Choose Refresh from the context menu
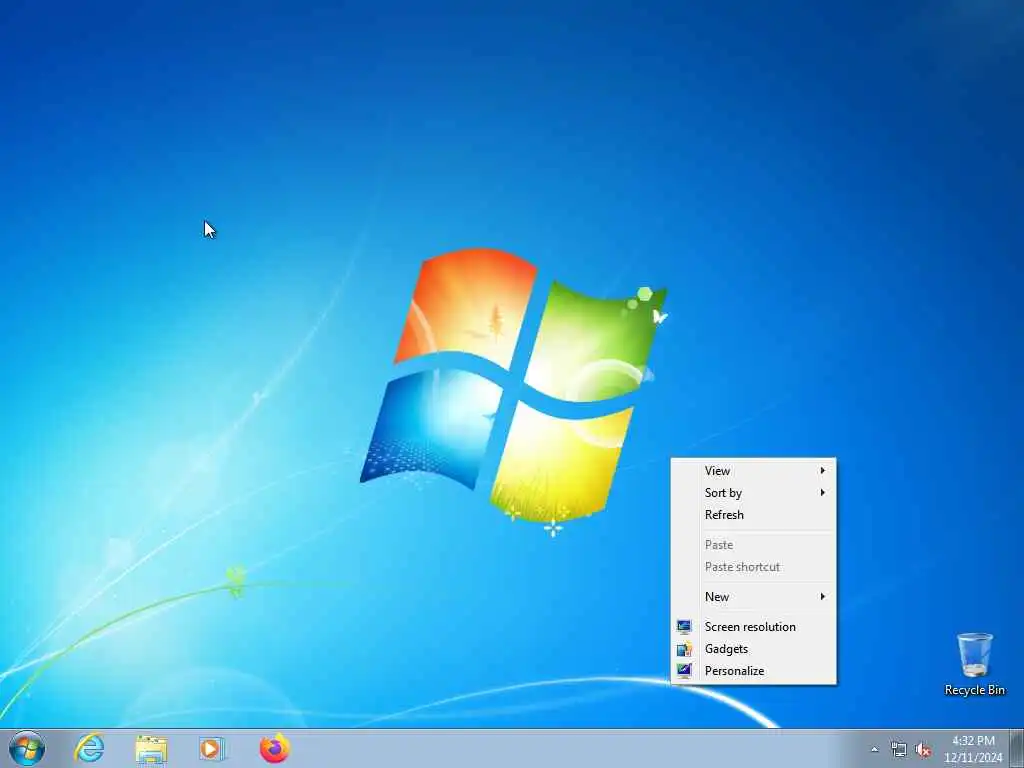This screenshot has width=1024, height=768. (754, 515)
